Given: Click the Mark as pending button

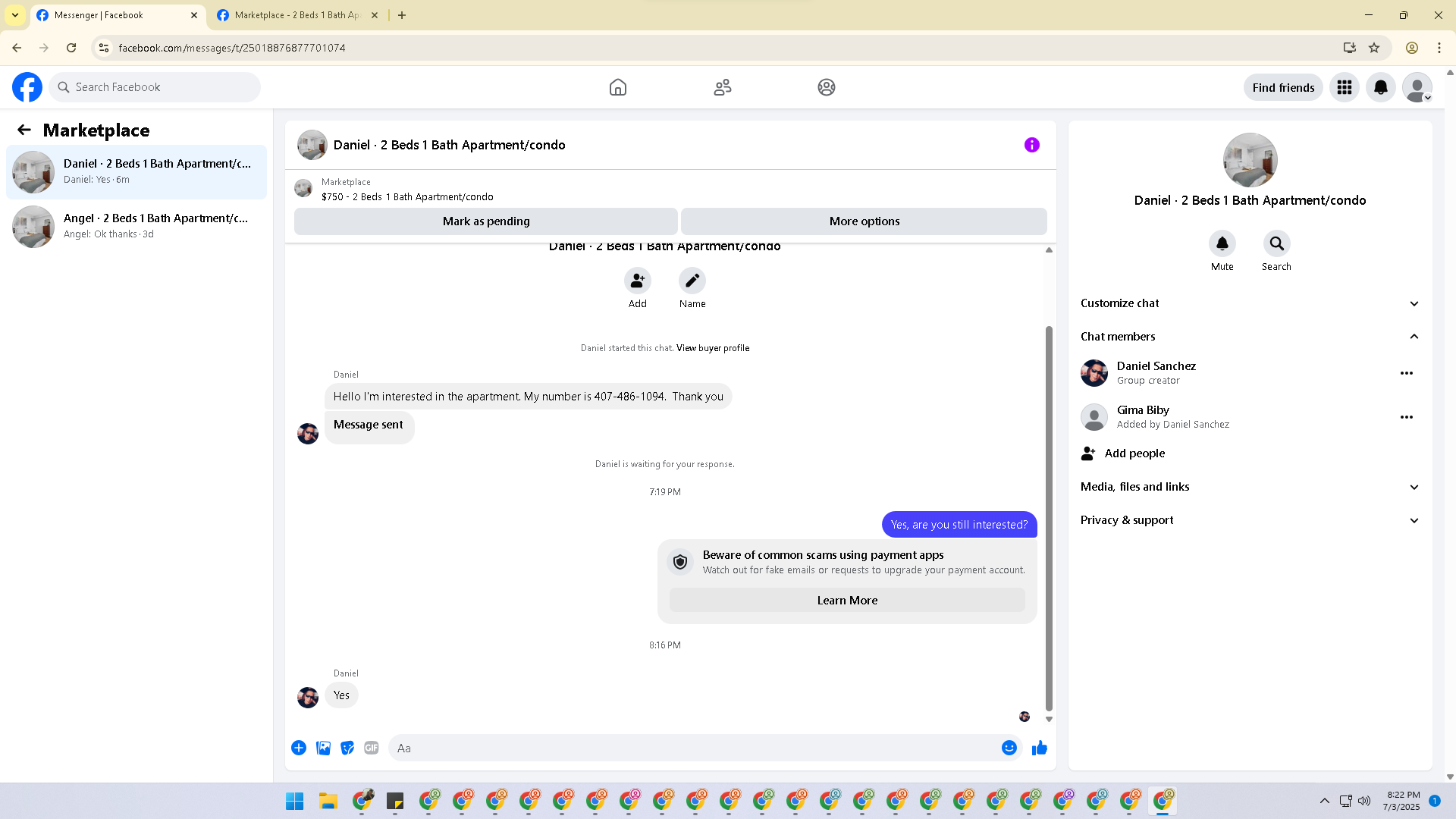Looking at the screenshot, I should click(x=486, y=221).
